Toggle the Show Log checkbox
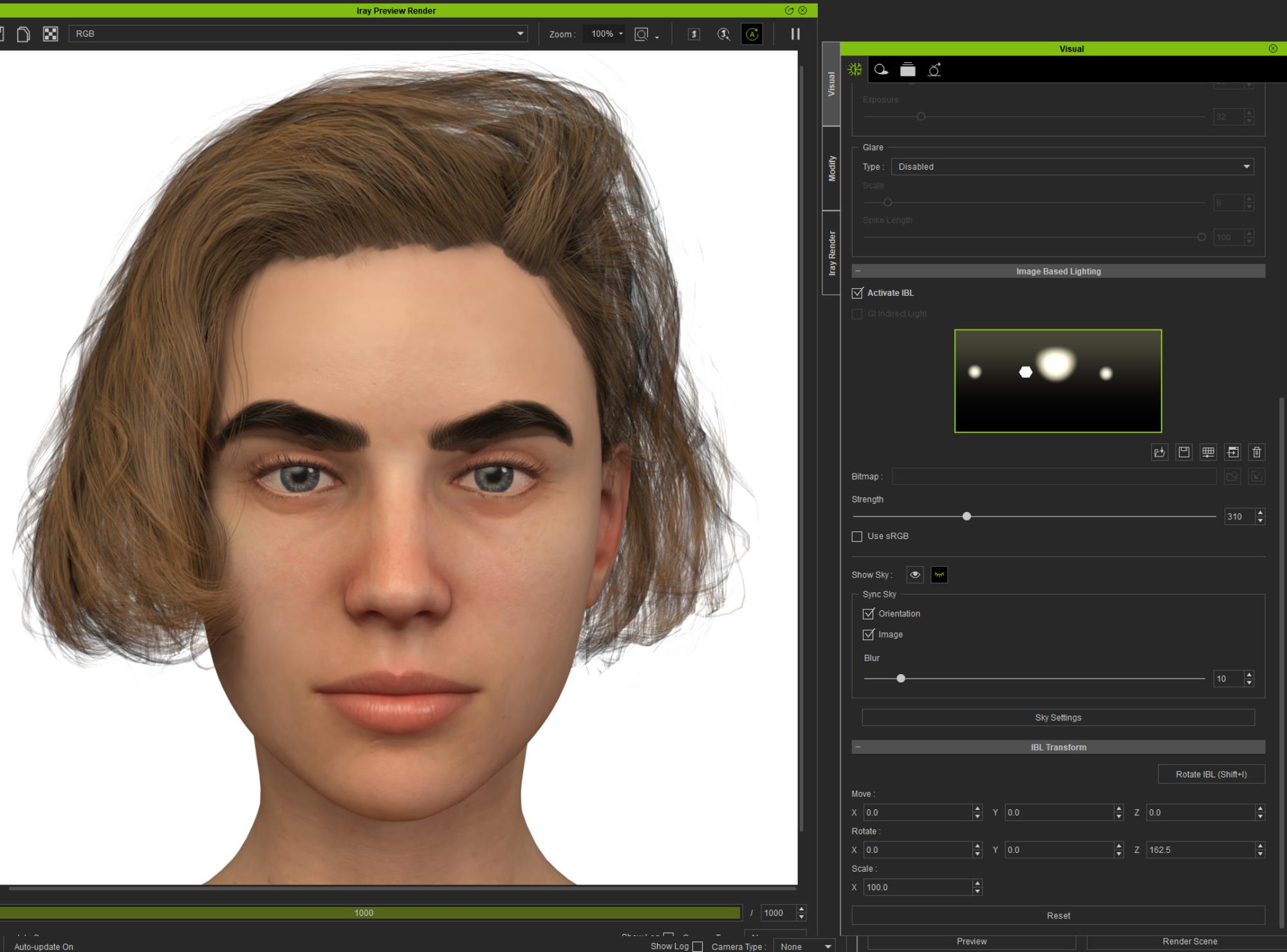Viewport: 1287px width, 952px height. [698, 946]
